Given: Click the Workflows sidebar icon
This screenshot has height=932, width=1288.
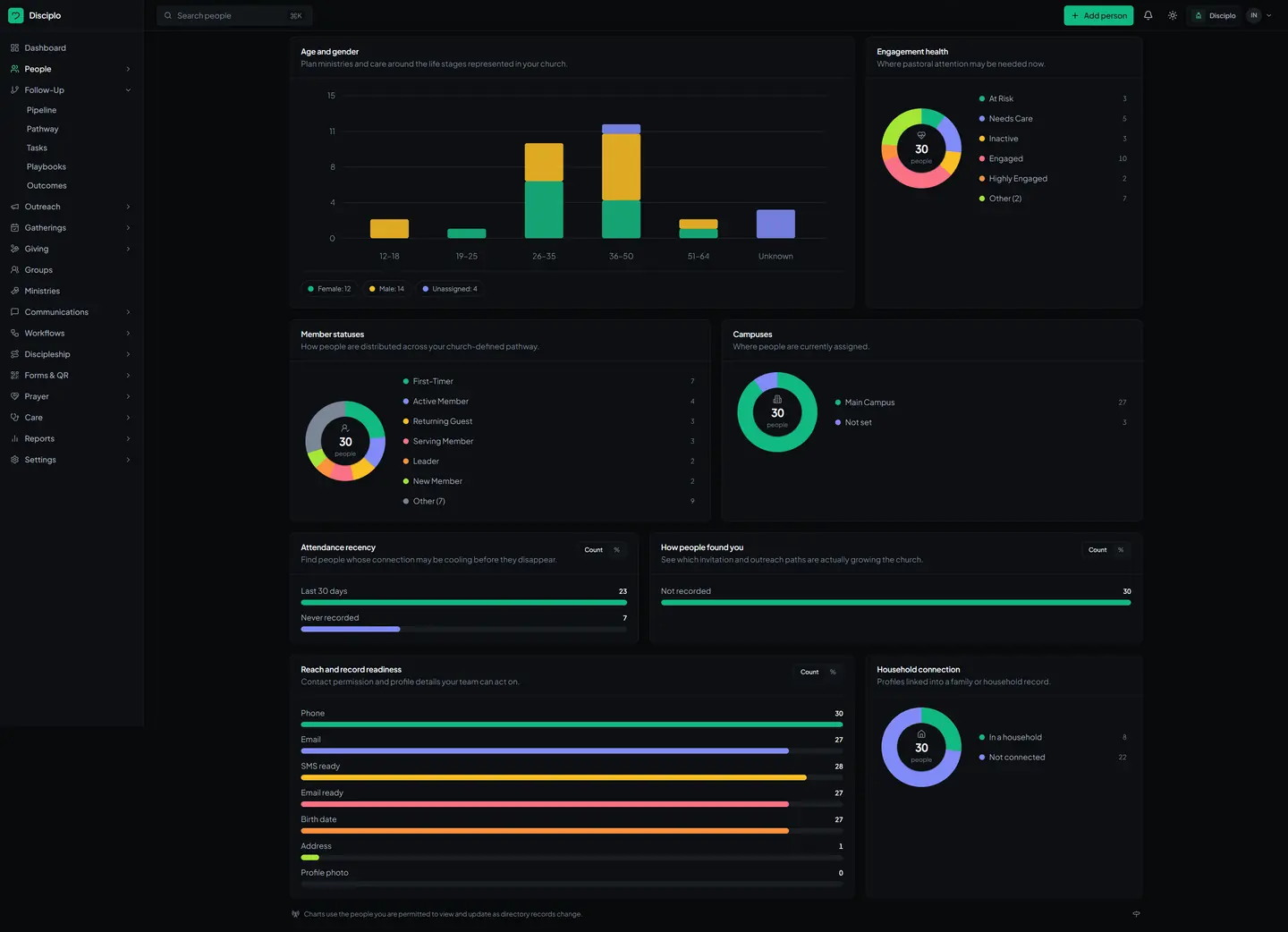Looking at the screenshot, I should coord(14,333).
